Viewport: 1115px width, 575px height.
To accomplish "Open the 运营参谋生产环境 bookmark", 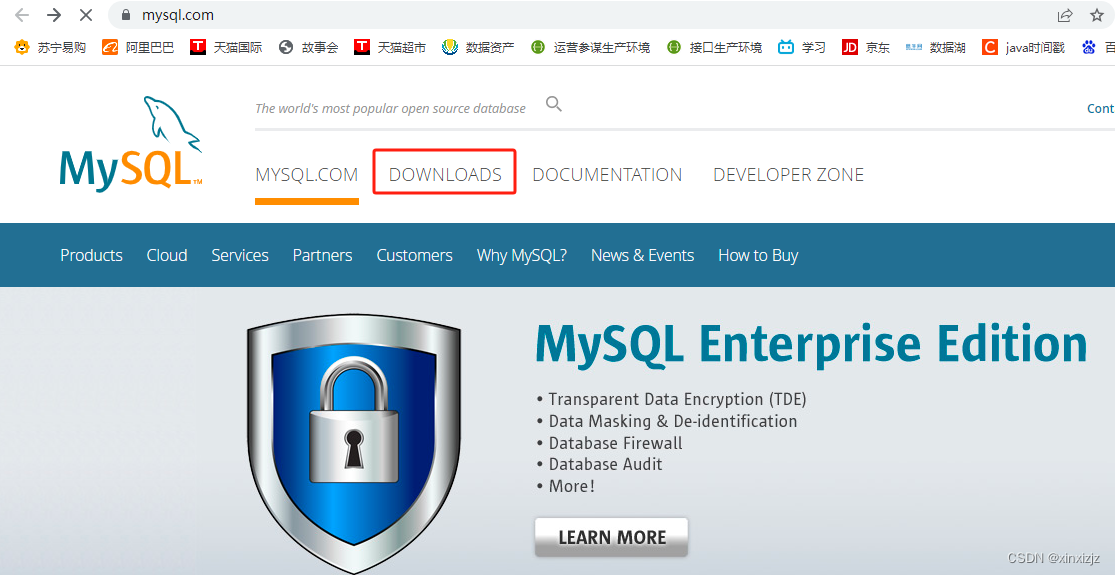I will 590,48.
